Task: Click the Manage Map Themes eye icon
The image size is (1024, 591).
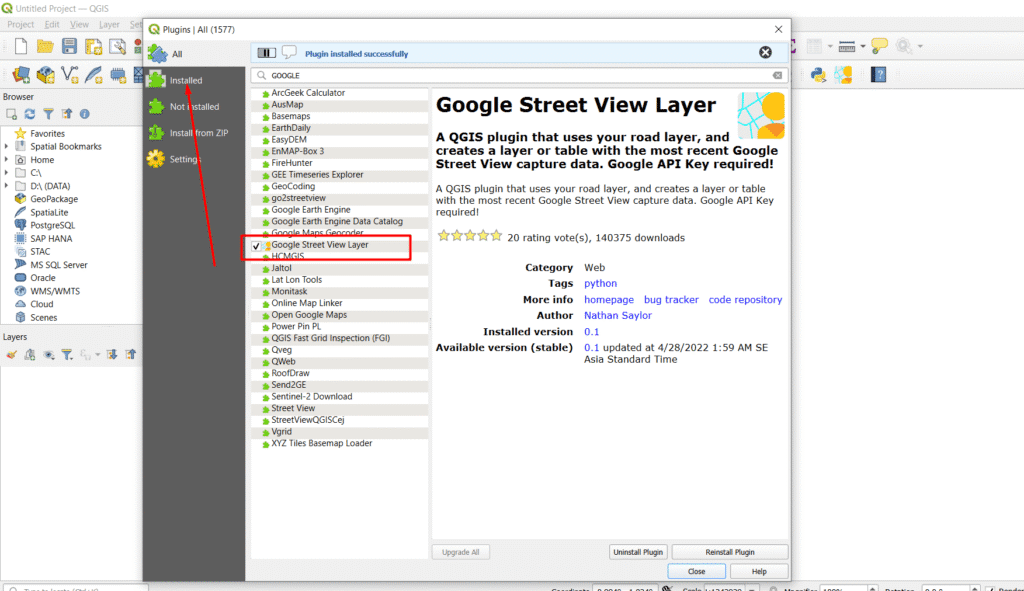Action: click(48, 355)
